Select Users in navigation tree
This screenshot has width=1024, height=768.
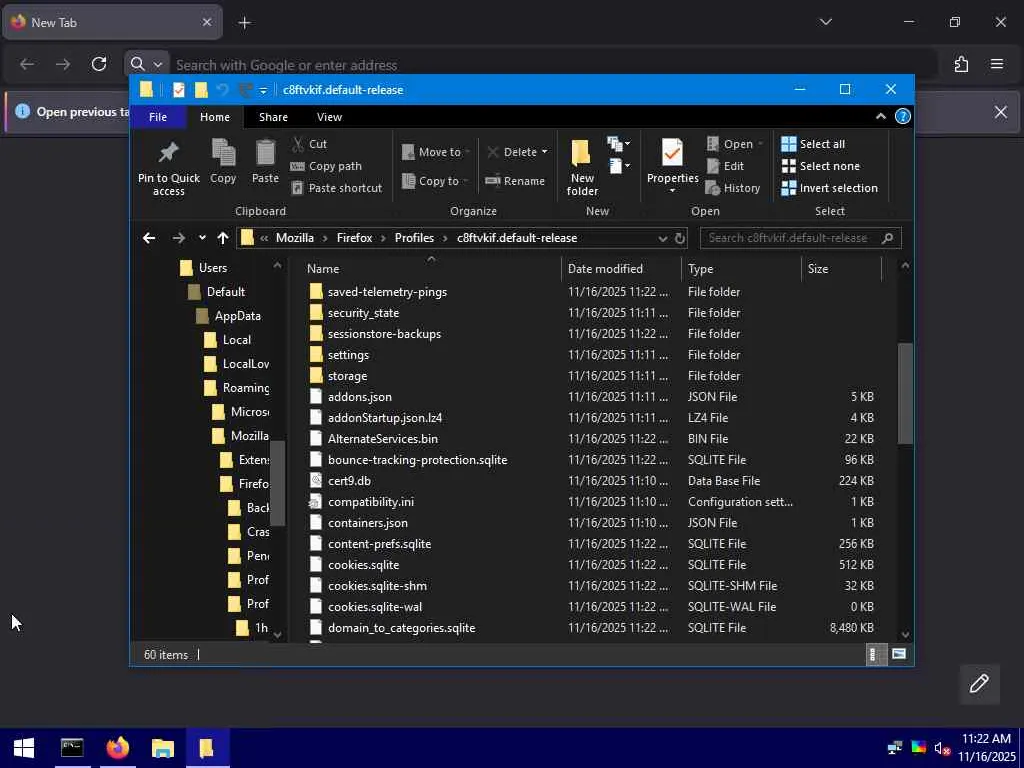[213, 268]
